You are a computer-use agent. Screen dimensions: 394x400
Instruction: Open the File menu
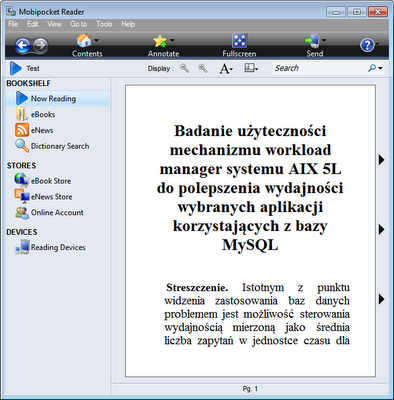point(13,24)
